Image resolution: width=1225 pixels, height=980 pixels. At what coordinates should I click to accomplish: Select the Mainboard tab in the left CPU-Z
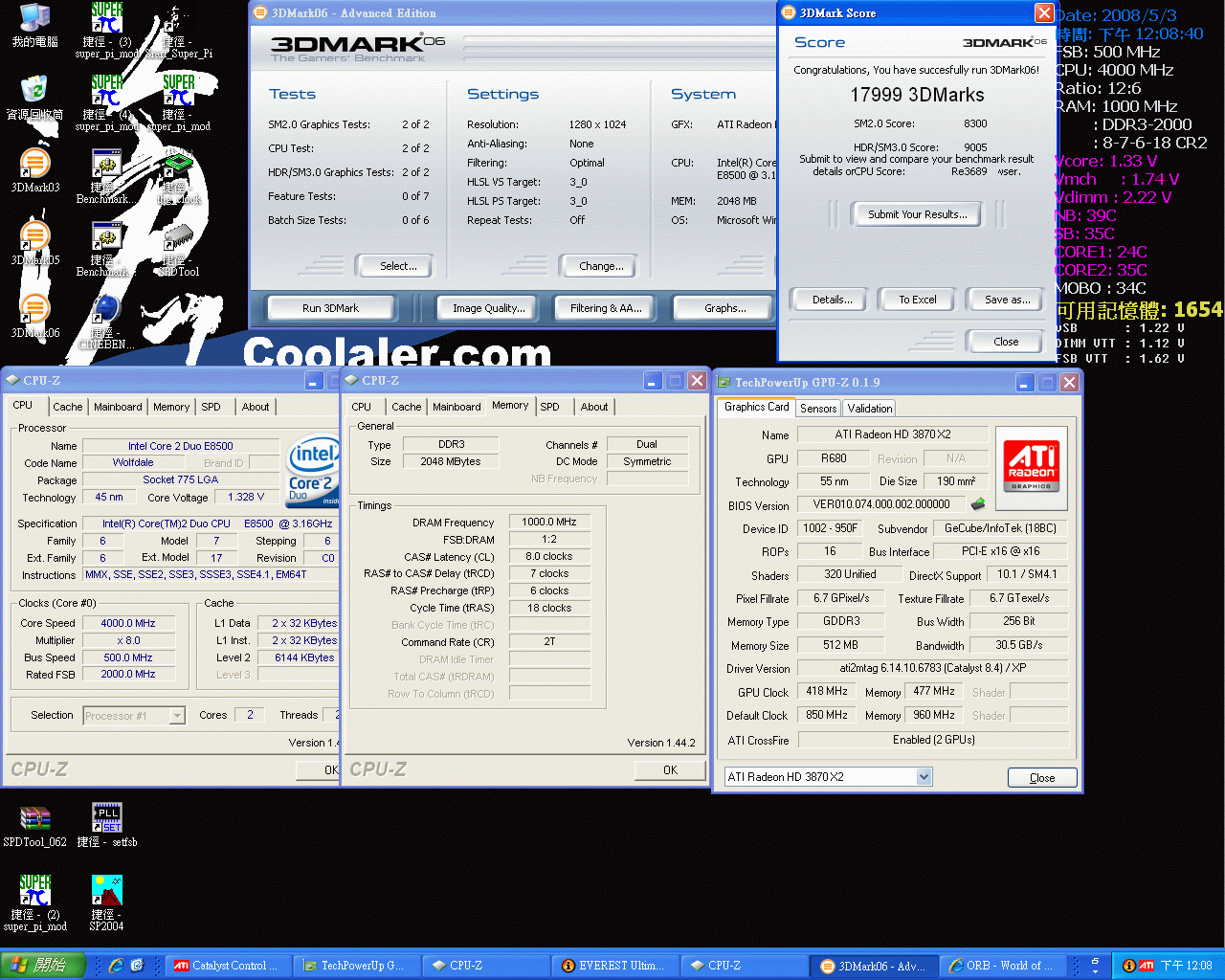pyautogui.click(x=118, y=407)
